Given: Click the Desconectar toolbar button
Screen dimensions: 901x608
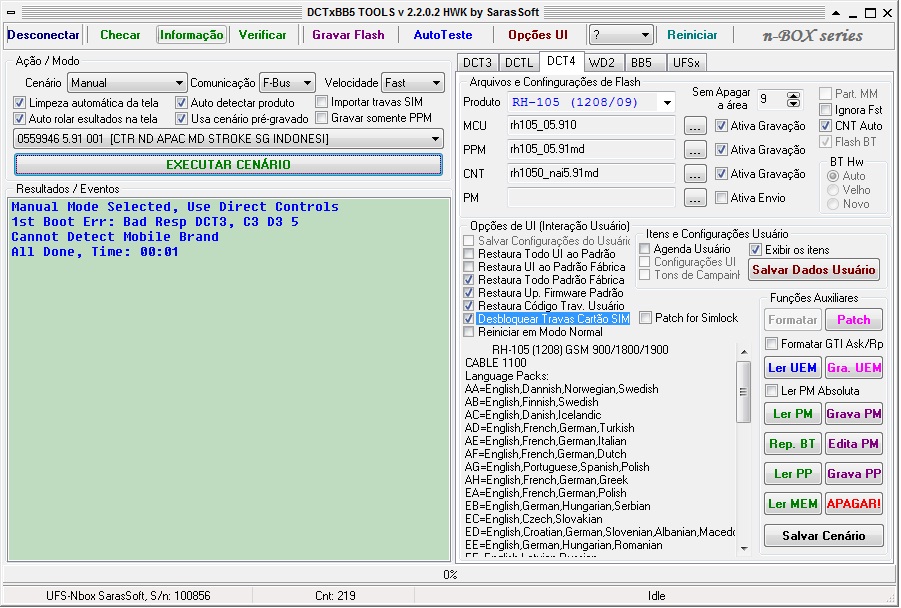Looking at the screenshot, I should tap(43, 35).
